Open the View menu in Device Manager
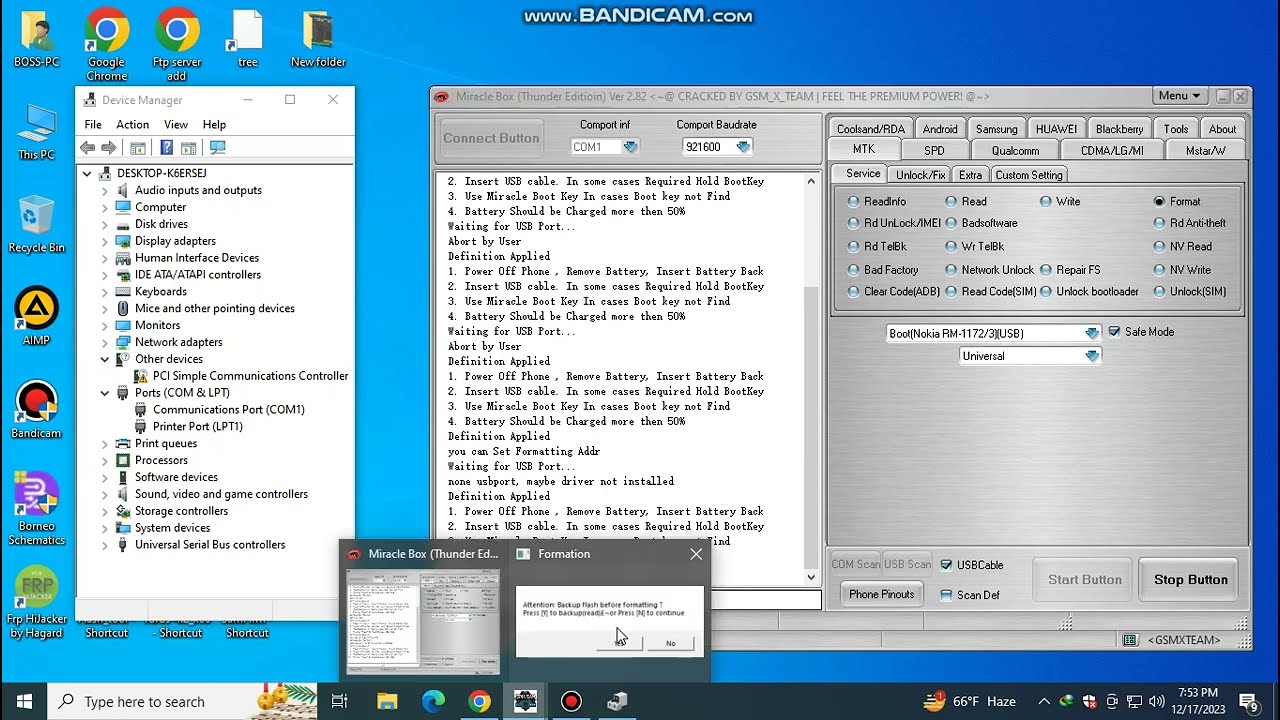This screenshot has height=720, width=1280. coord(176,124)
